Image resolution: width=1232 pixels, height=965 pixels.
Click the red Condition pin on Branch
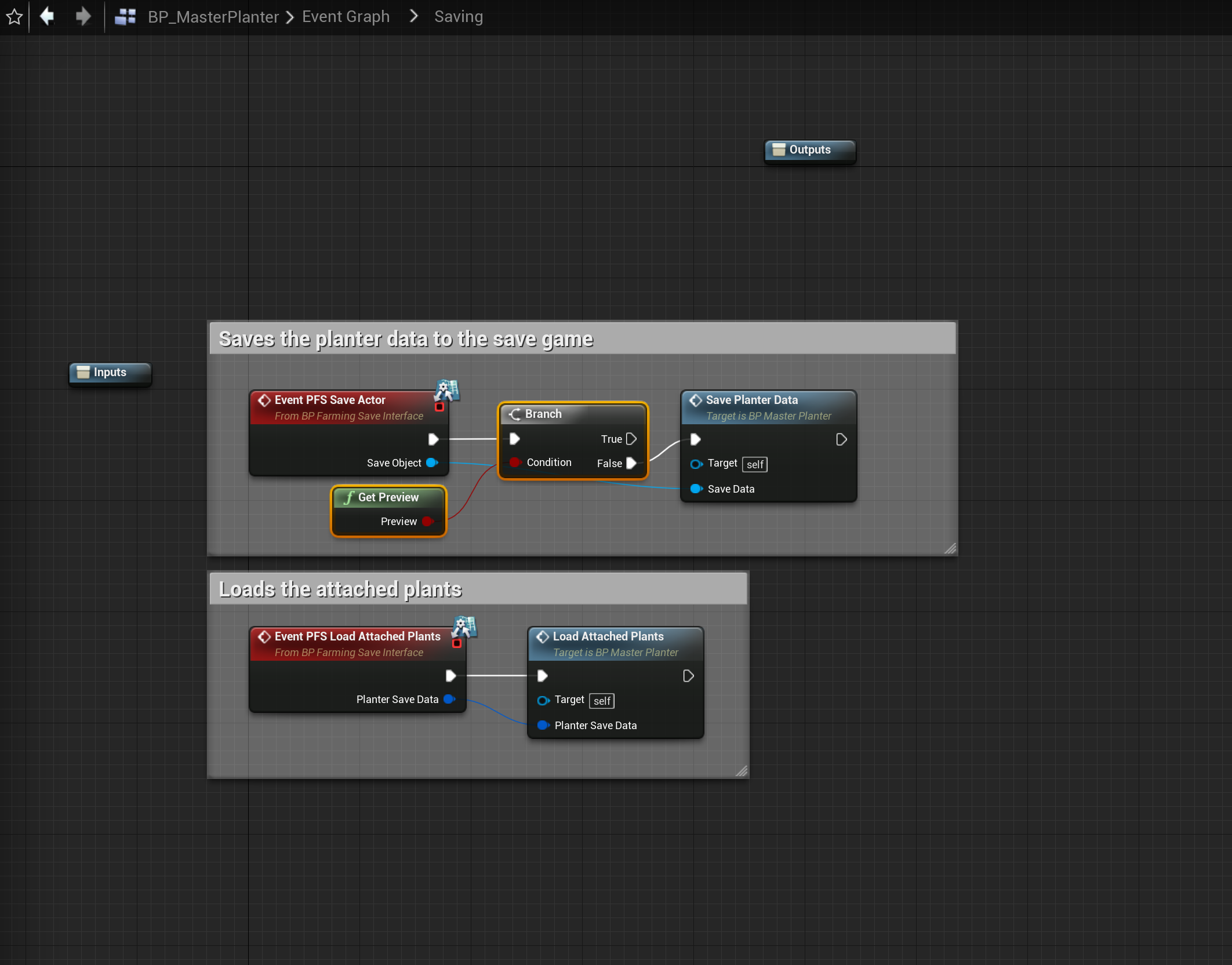pyautogui.click(x=515, y=463)
